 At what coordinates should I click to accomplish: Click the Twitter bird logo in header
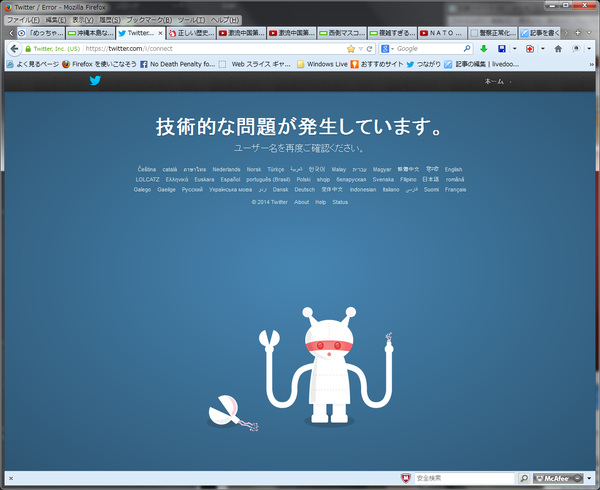(x=95, y=81)
